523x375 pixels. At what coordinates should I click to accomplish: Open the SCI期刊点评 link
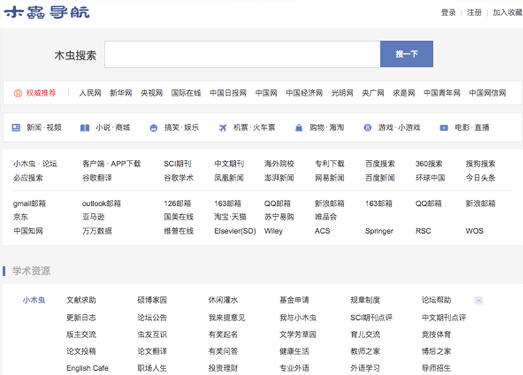coord(371,318)
